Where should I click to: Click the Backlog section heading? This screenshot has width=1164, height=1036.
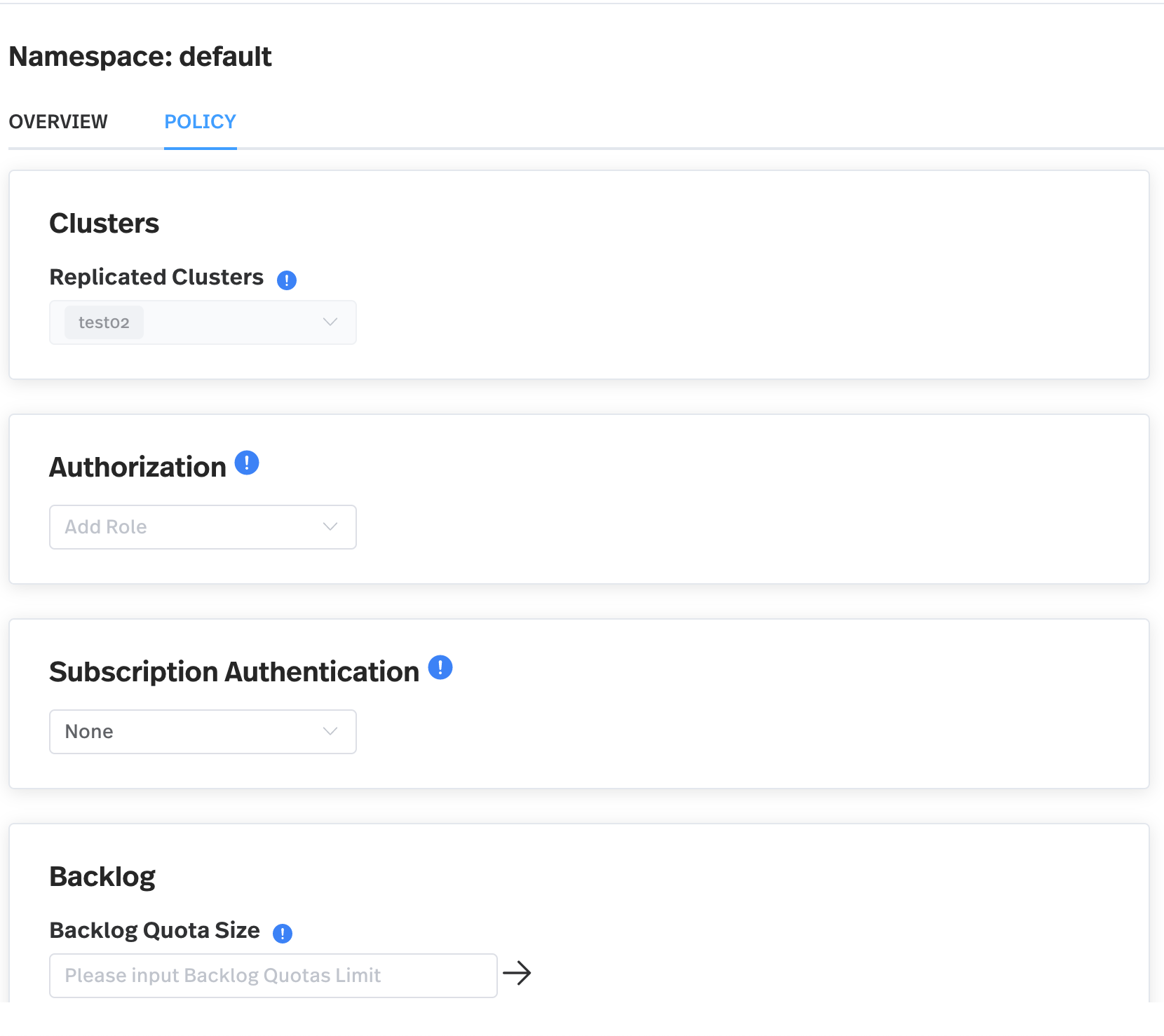tap(102, 875)
